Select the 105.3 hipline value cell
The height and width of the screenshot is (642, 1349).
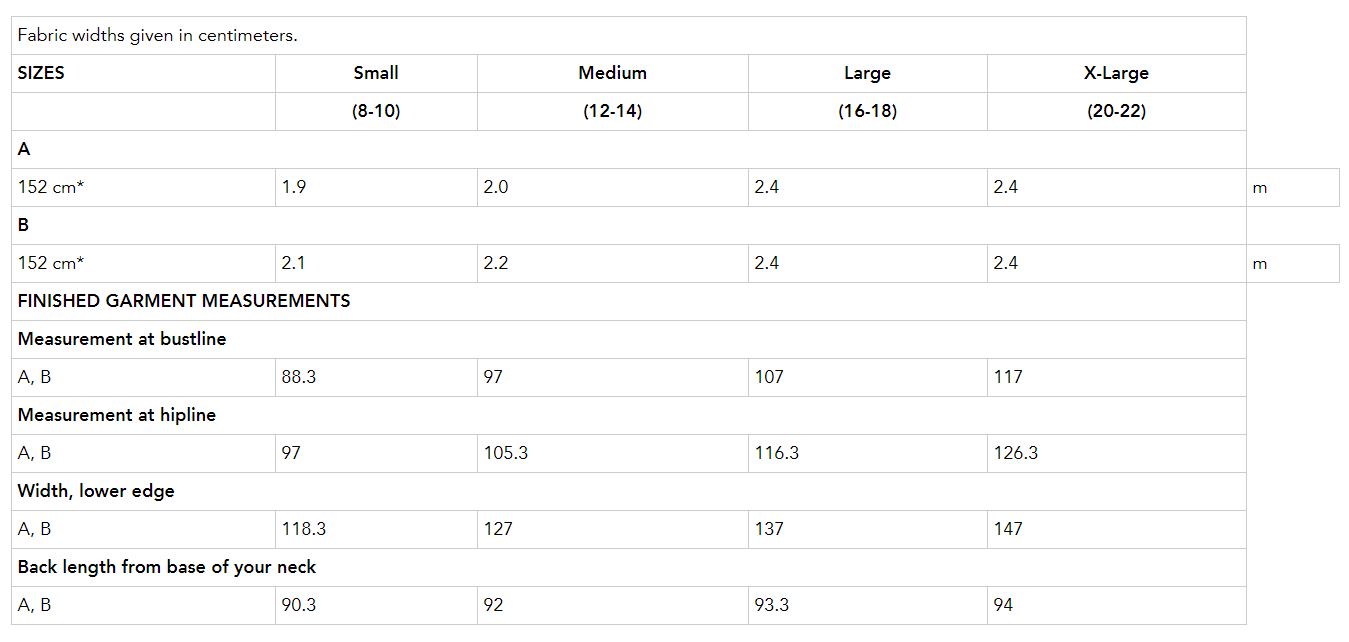(x=506, y=453)
